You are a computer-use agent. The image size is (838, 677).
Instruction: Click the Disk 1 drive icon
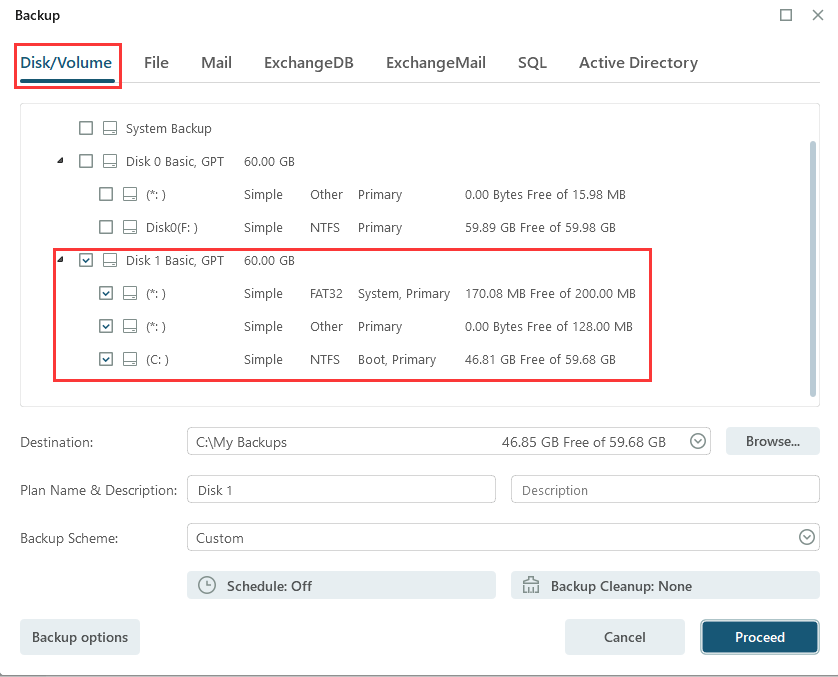click(x=110, y=261)
